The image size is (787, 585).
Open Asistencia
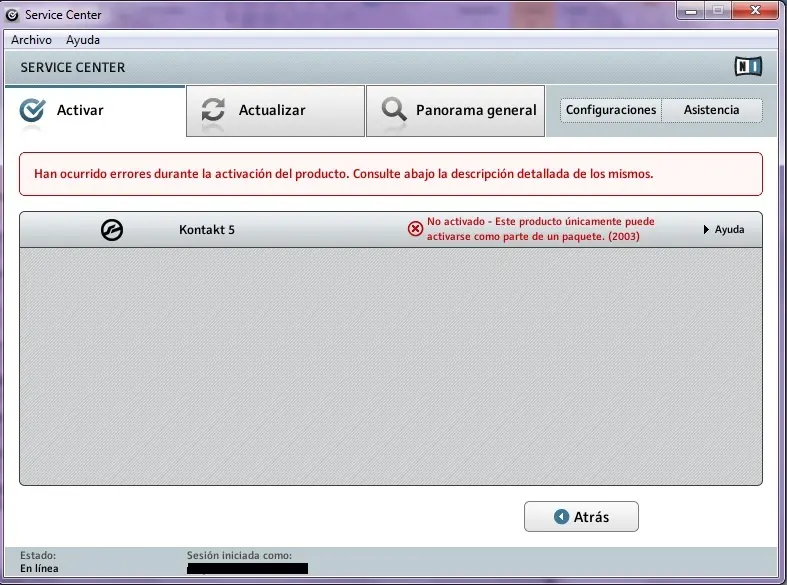(712, 110)
